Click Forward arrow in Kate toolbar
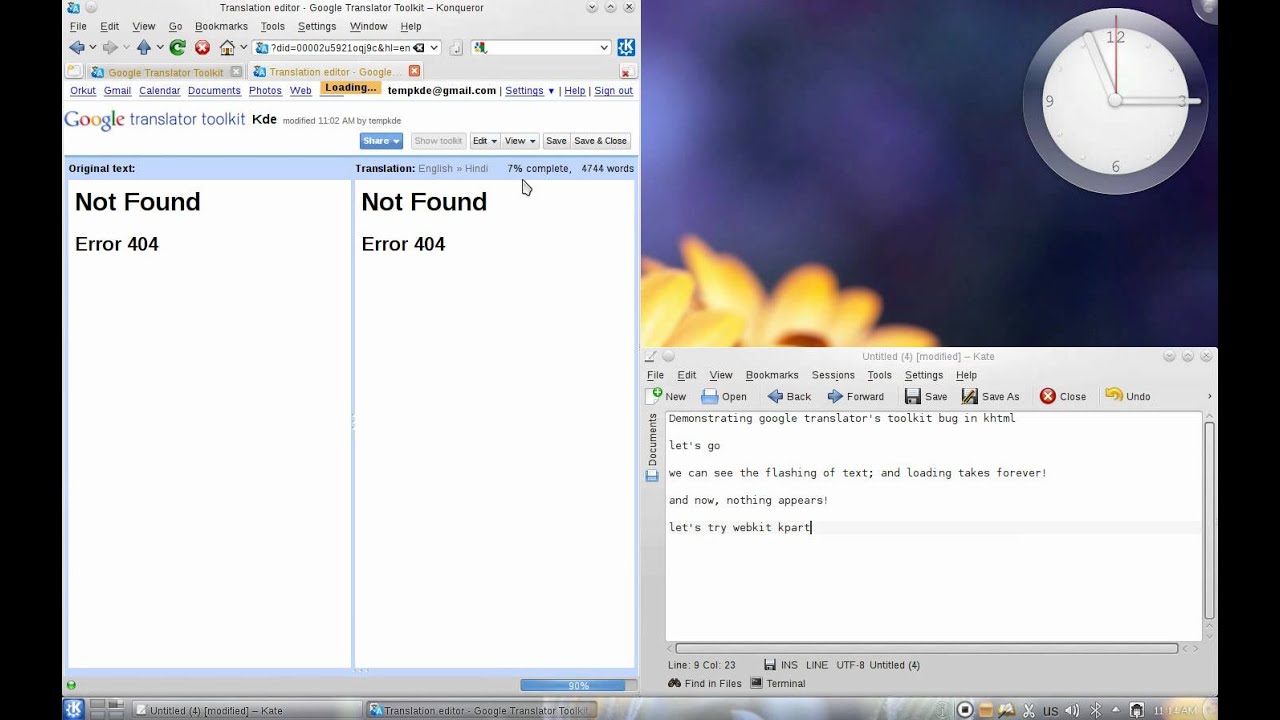 pos(835,396)
